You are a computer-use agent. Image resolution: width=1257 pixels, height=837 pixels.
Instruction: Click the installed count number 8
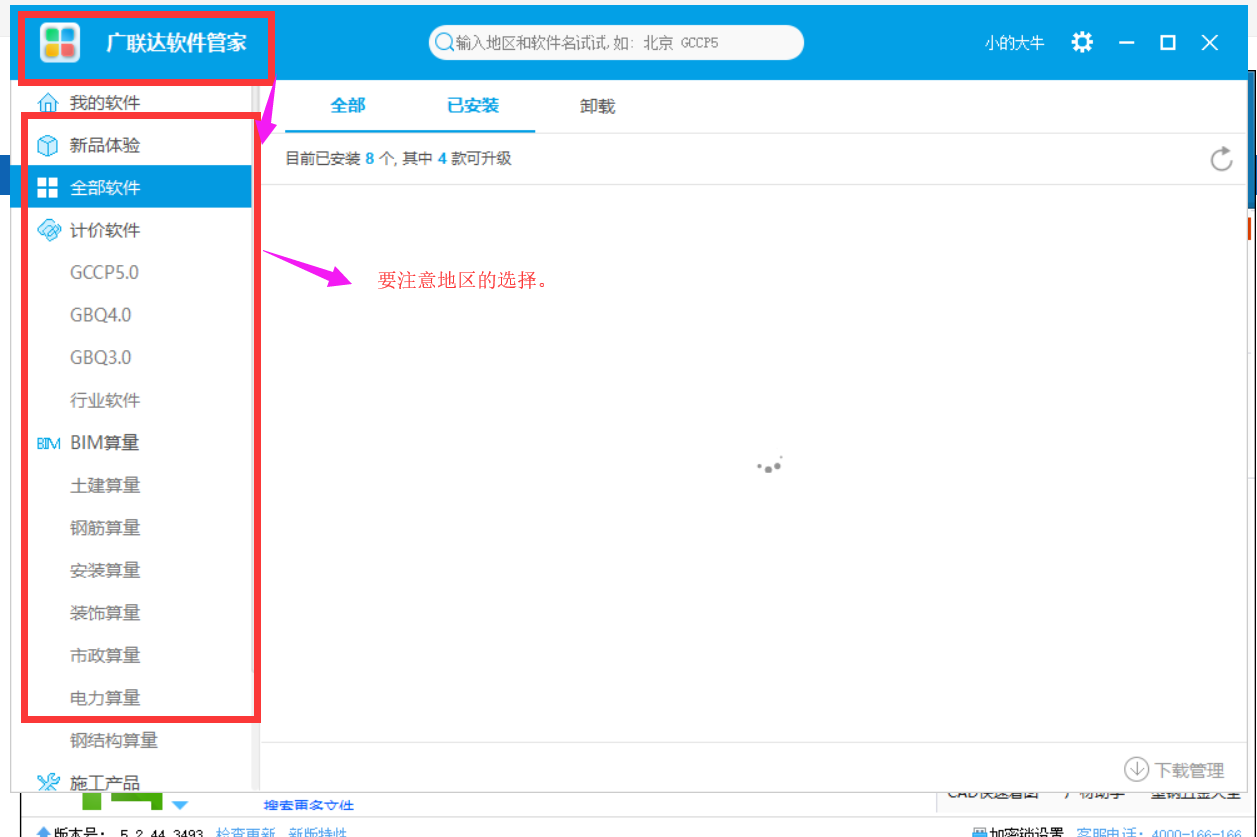369,158
